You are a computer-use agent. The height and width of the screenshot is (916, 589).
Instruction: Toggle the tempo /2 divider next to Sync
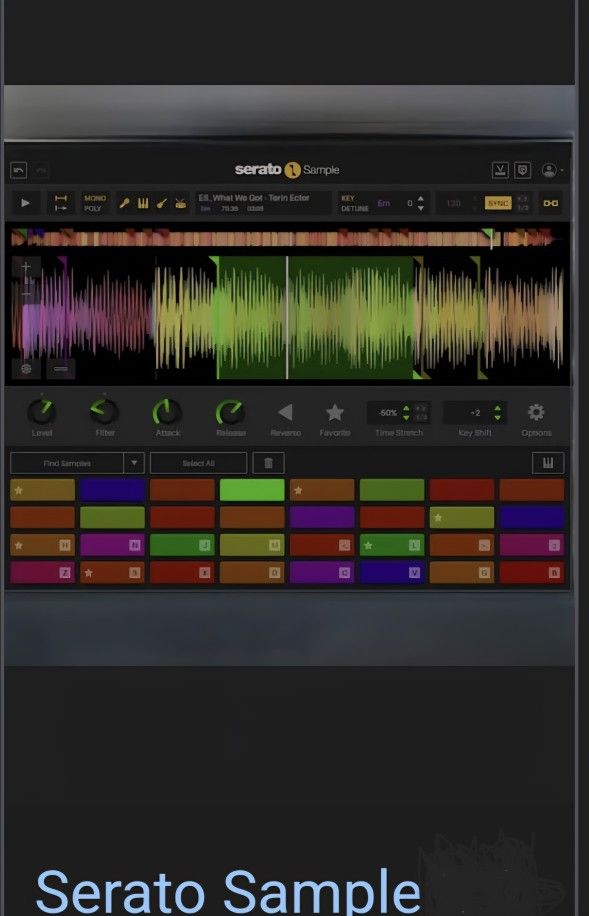coord(522,207)
